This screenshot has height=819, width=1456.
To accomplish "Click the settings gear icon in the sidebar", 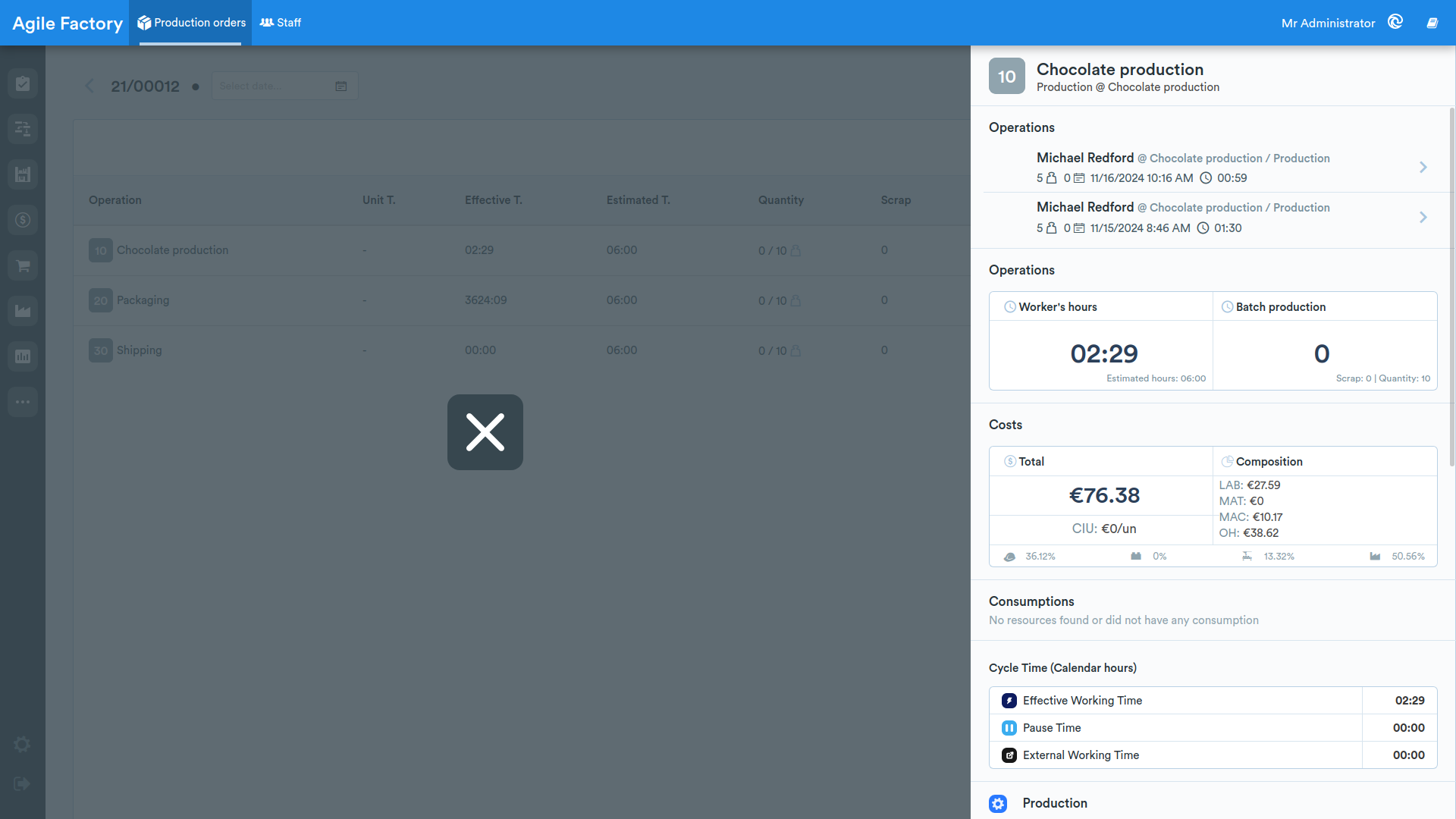I will (x=23, y=745).
